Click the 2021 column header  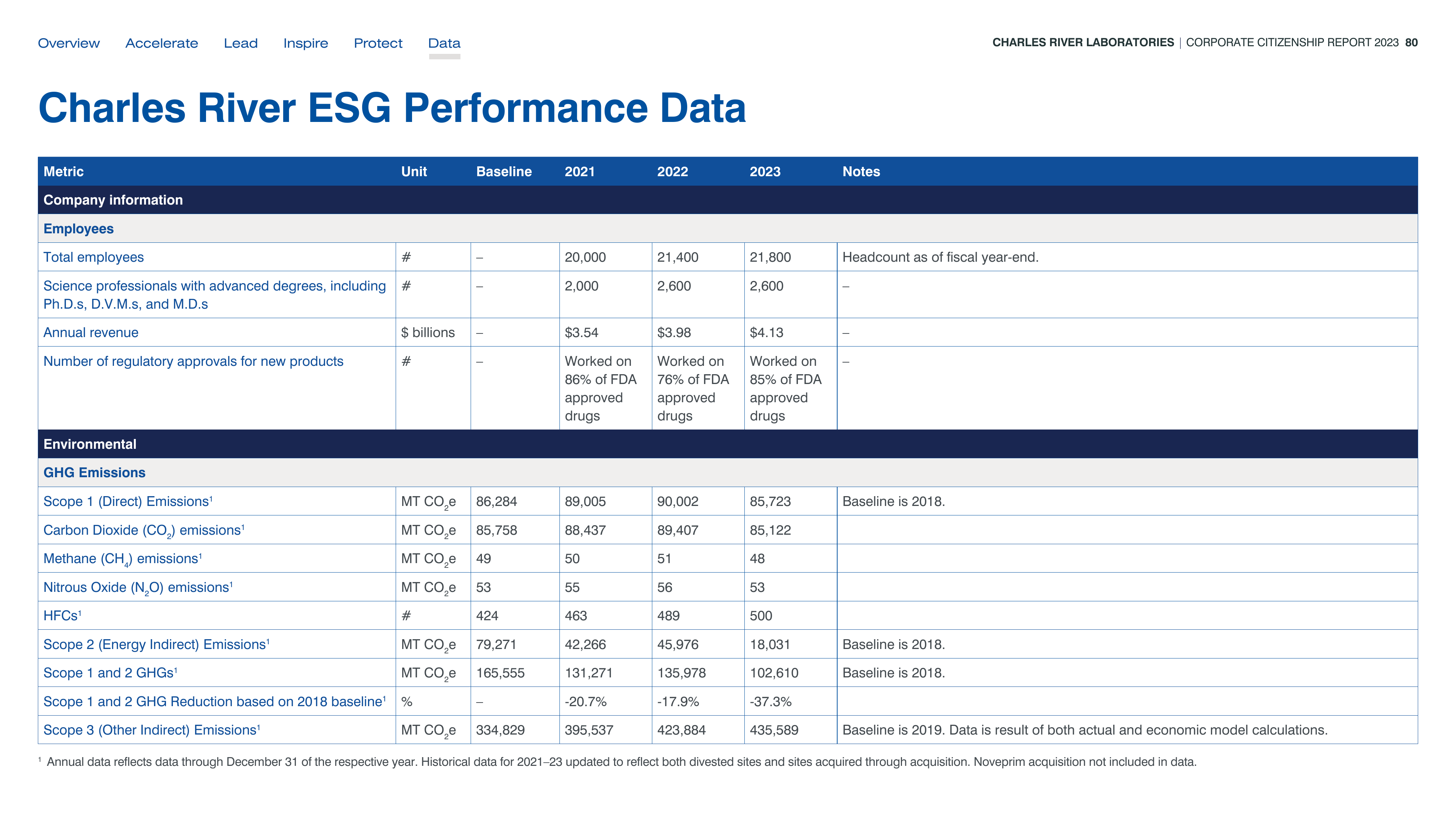pos(579,171)
